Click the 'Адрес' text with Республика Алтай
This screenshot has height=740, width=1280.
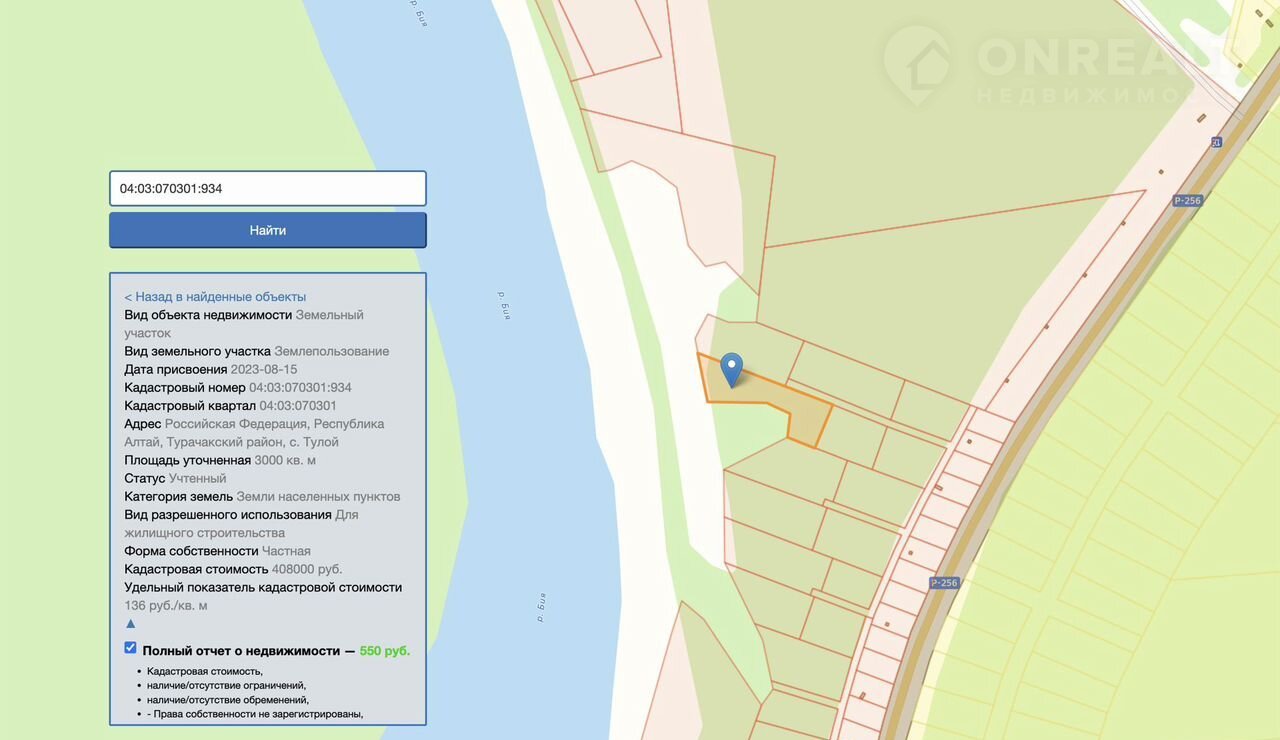(x=254, y=433)
